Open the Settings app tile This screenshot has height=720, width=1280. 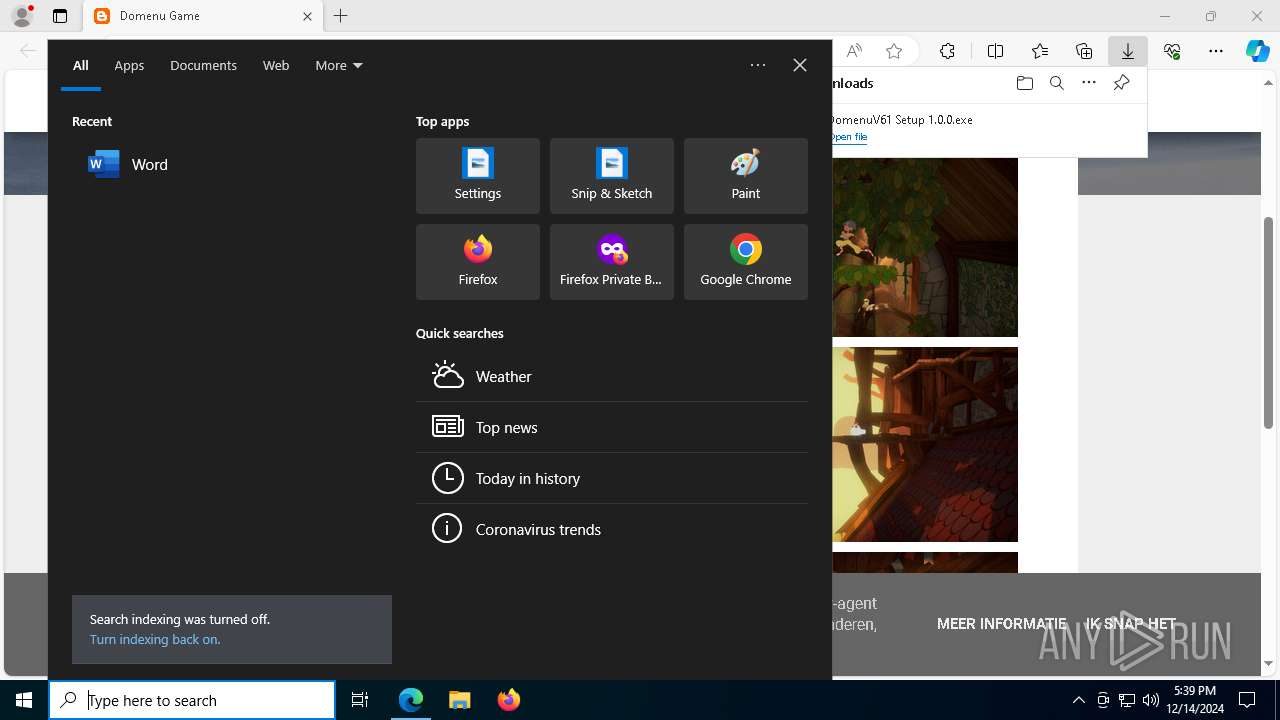coord(478,176)
